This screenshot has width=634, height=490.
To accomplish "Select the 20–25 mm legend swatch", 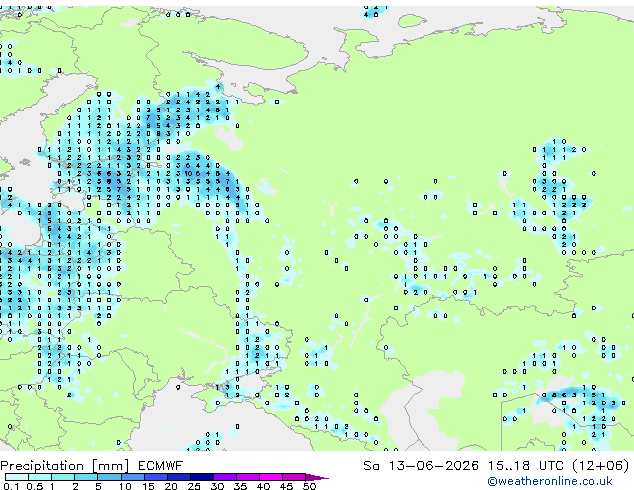I will click(x=179, y=477).
